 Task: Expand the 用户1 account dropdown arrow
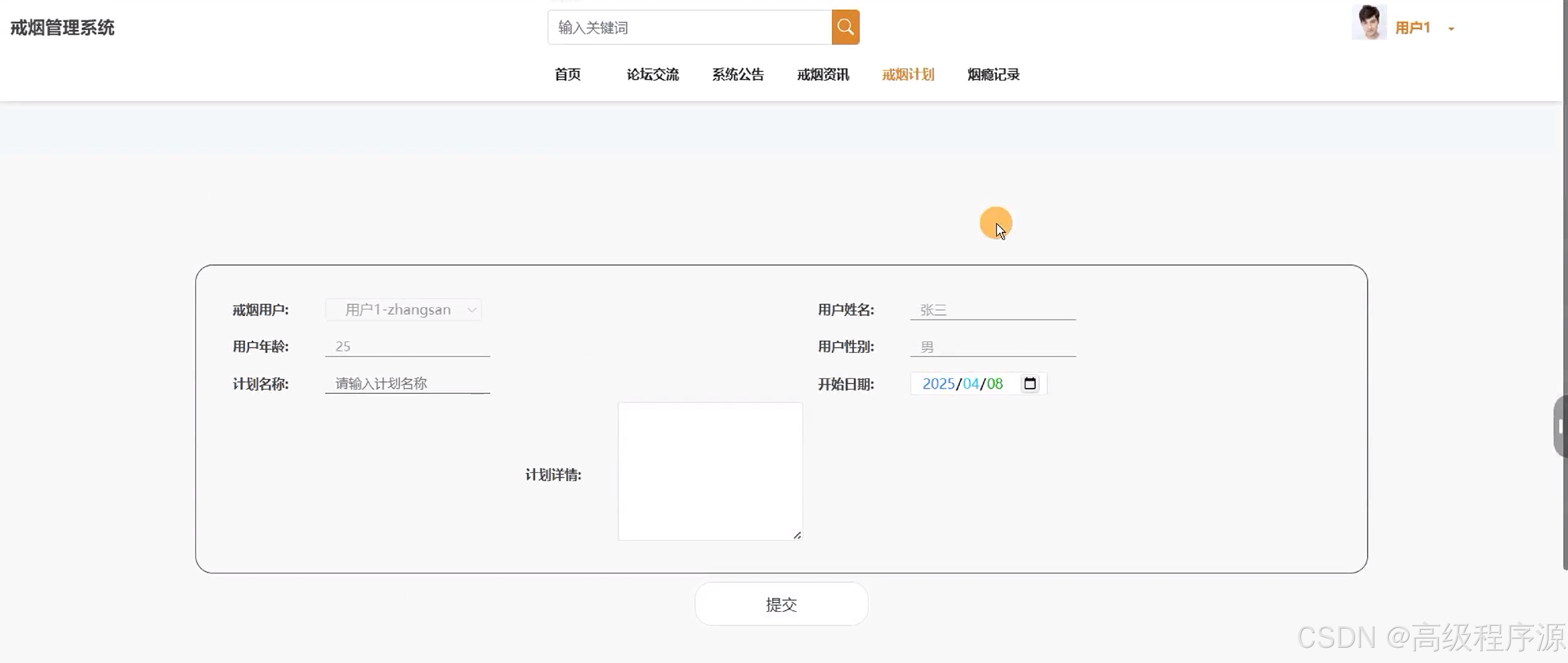[1451, 29]
